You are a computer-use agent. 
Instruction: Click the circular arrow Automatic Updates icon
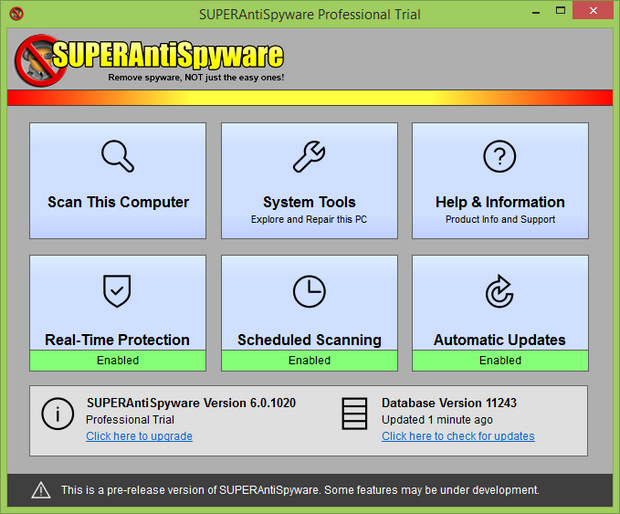pos(500,291)
